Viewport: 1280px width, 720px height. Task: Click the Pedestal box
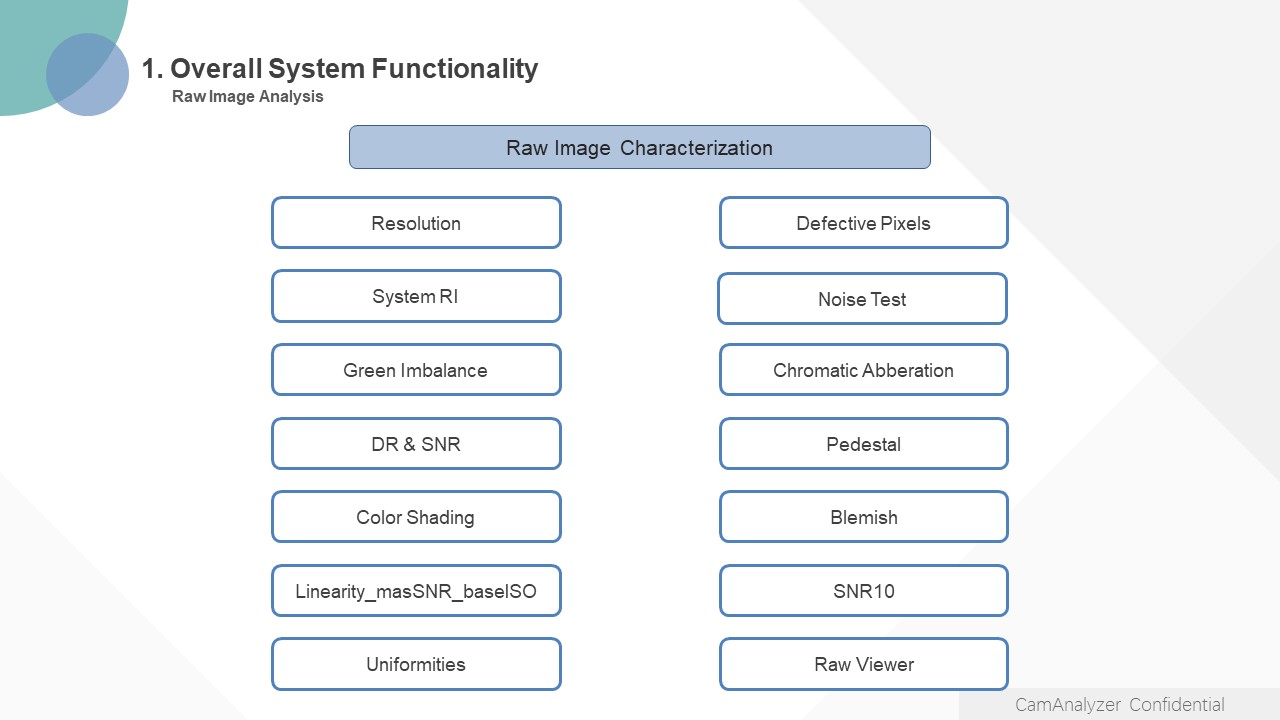[x=864, y=444]
